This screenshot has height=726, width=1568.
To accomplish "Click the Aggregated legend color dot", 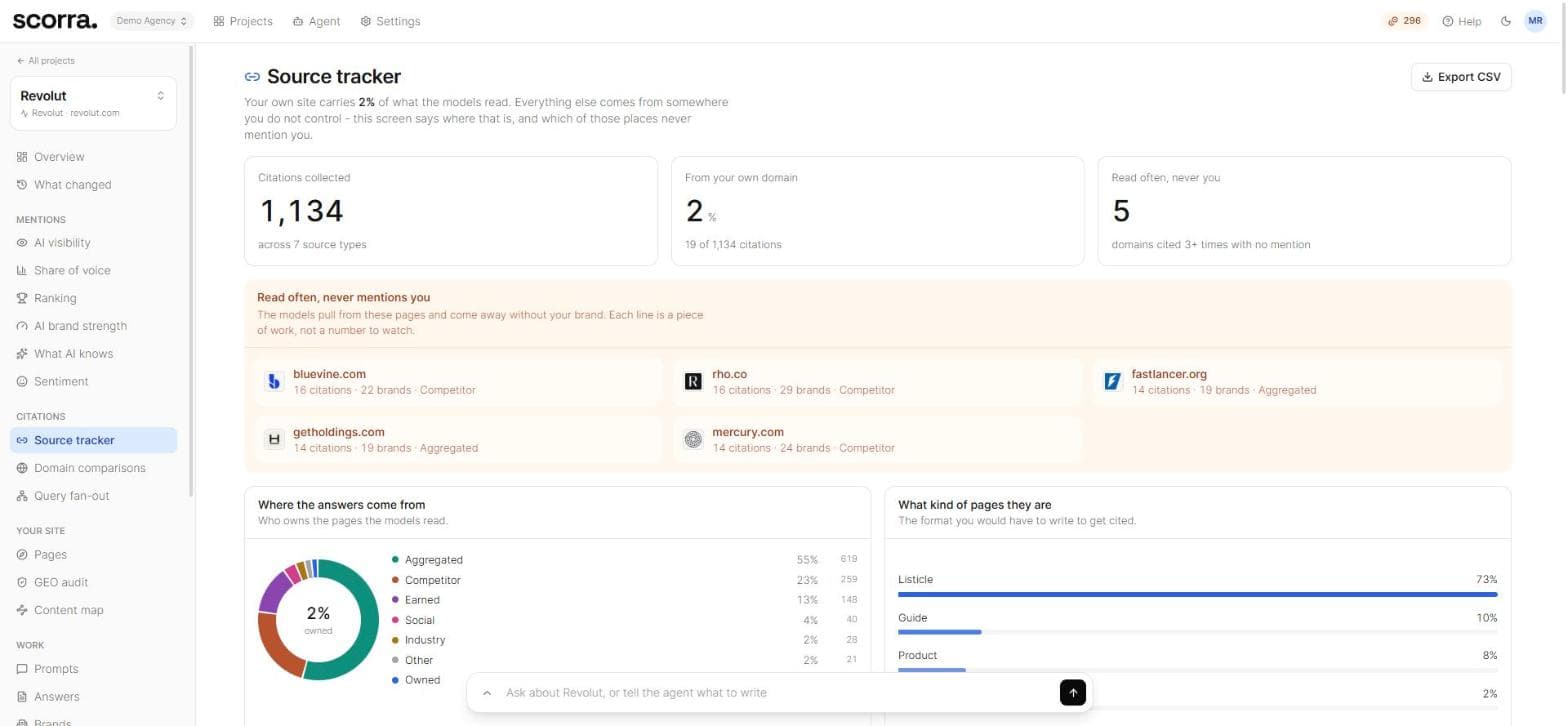I will [396, 560].
